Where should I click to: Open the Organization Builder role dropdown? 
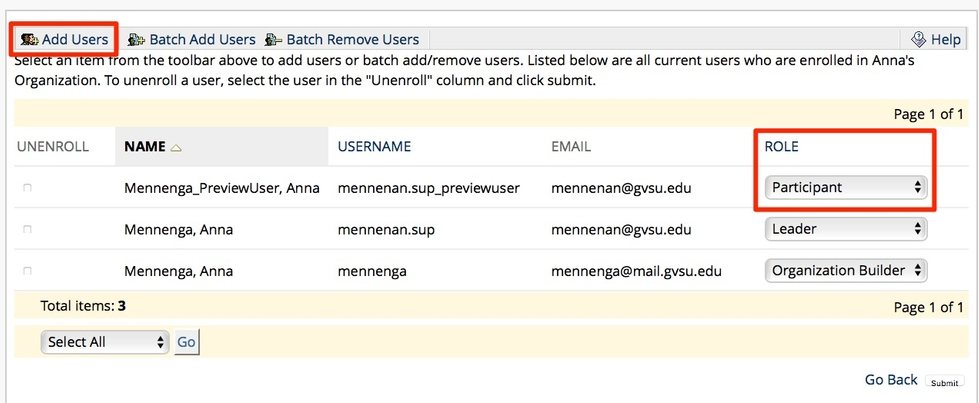point(846,270)
